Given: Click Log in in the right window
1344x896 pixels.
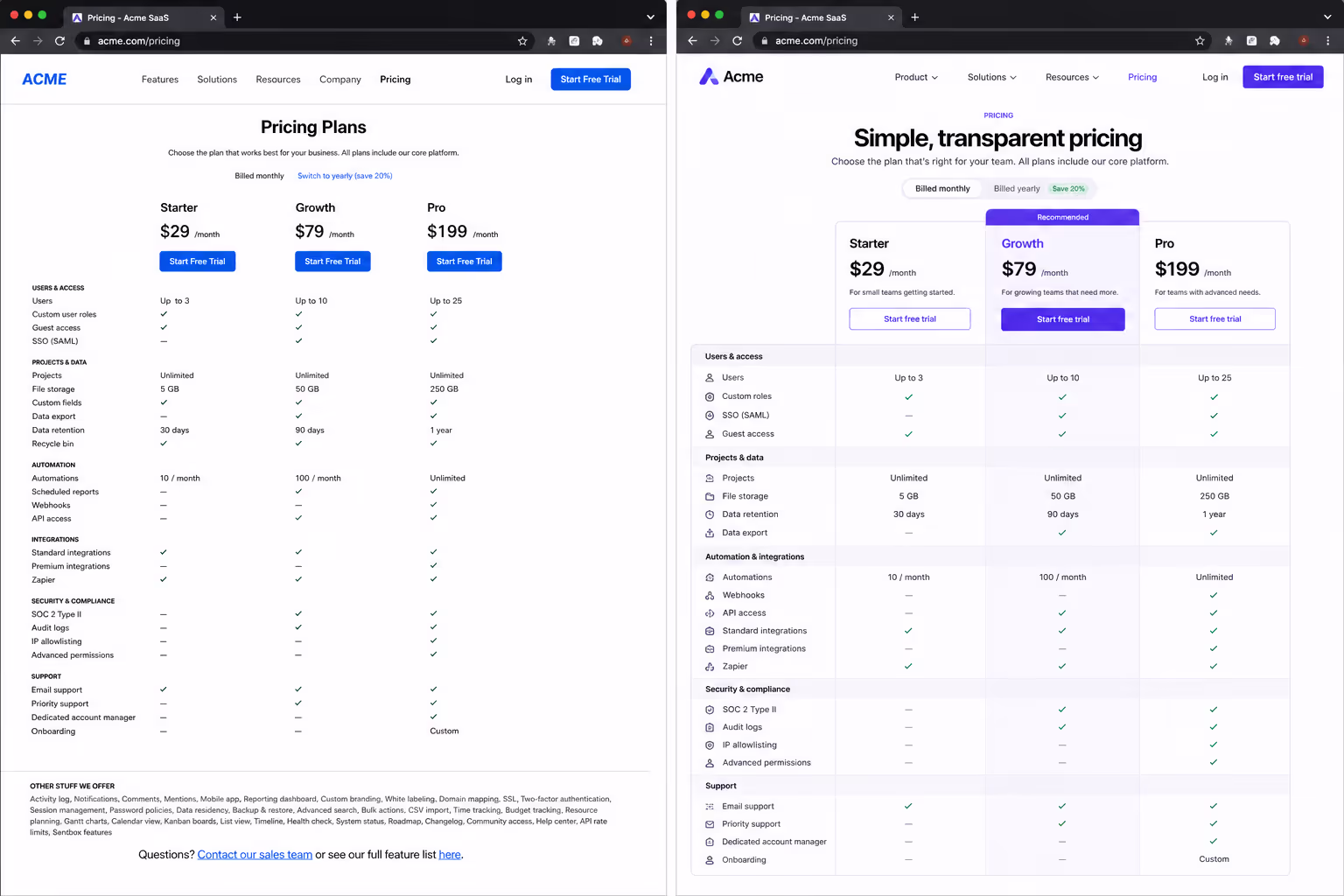Looking at the screenshot, I should (1214, 77).
